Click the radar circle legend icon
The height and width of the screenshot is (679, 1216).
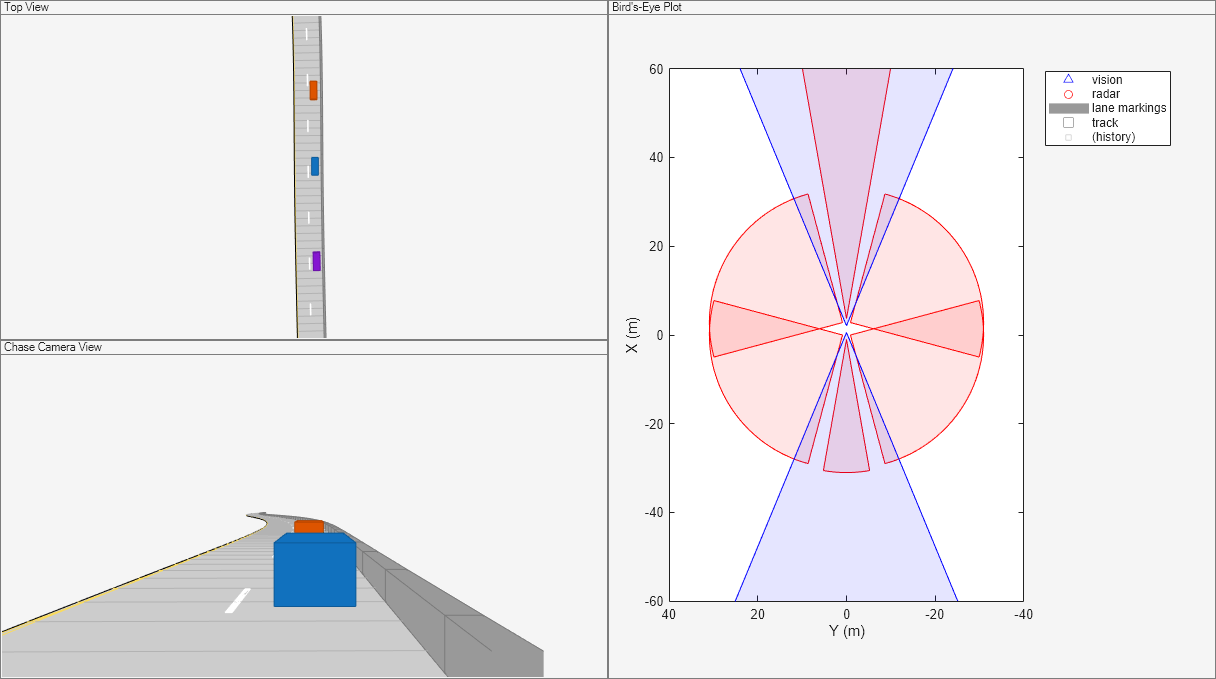(x=1068, y=94)
